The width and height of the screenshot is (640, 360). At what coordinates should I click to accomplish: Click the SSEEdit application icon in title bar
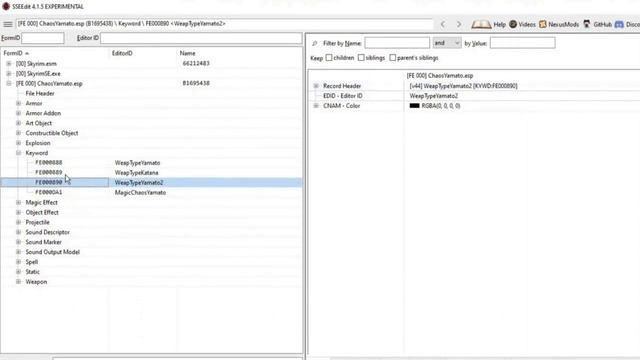tap(6, 7)
